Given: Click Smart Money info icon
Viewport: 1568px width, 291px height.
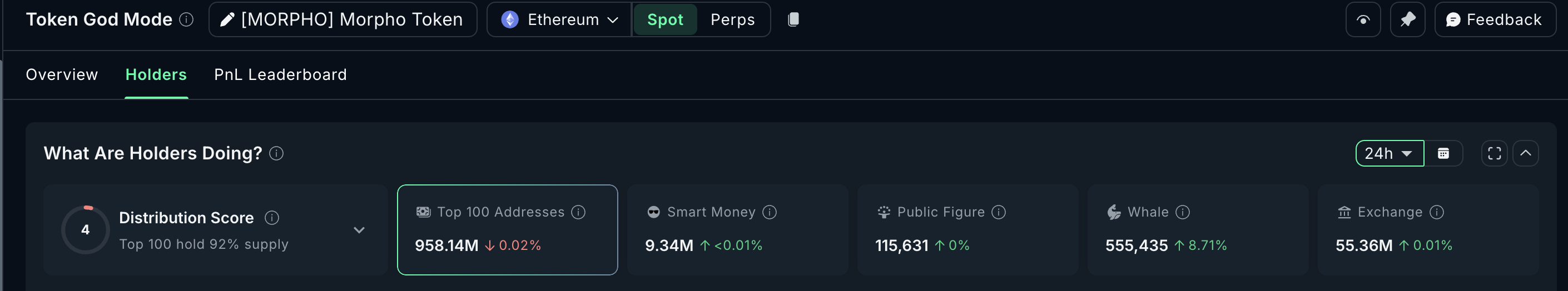Looking at the screenshot, I should pos(770,212).
